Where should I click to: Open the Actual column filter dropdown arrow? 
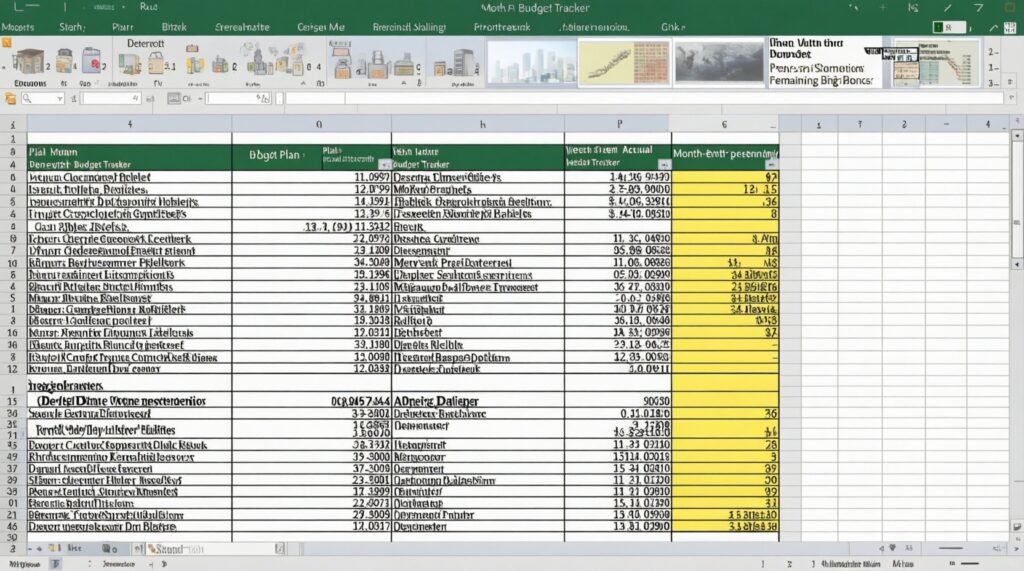(663, 163)
